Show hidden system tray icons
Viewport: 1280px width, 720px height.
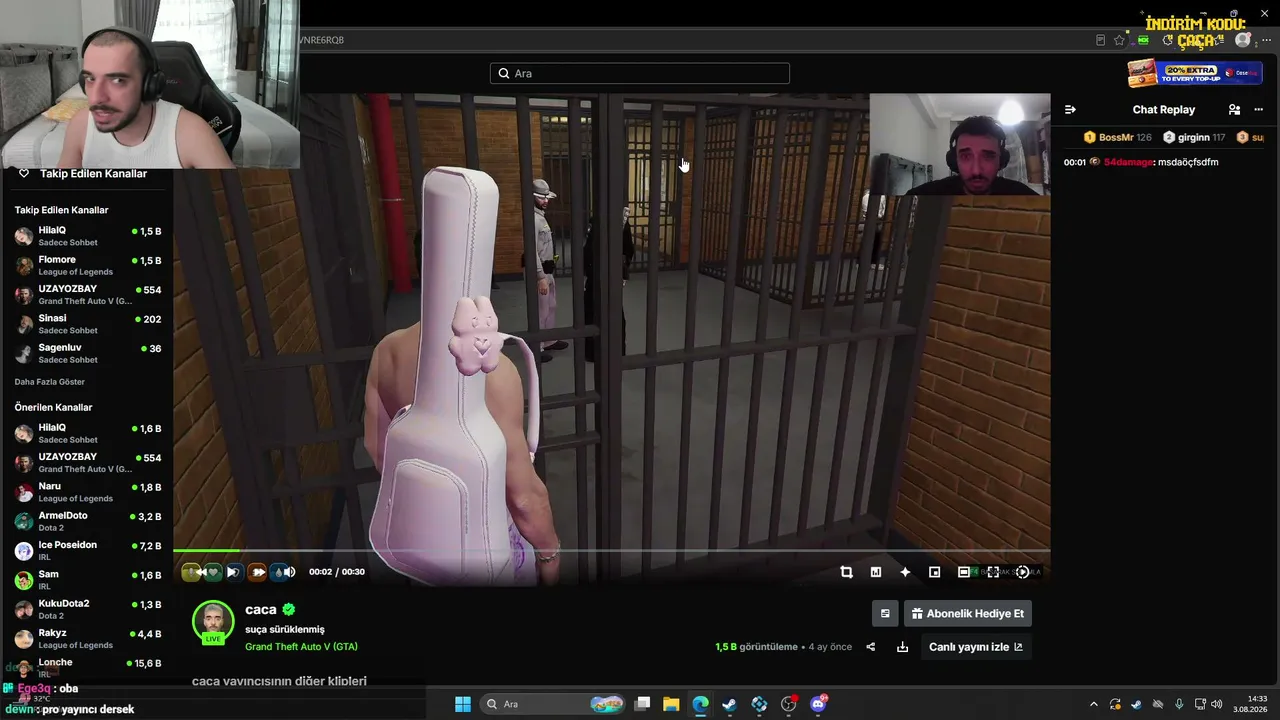[1093, 704]
